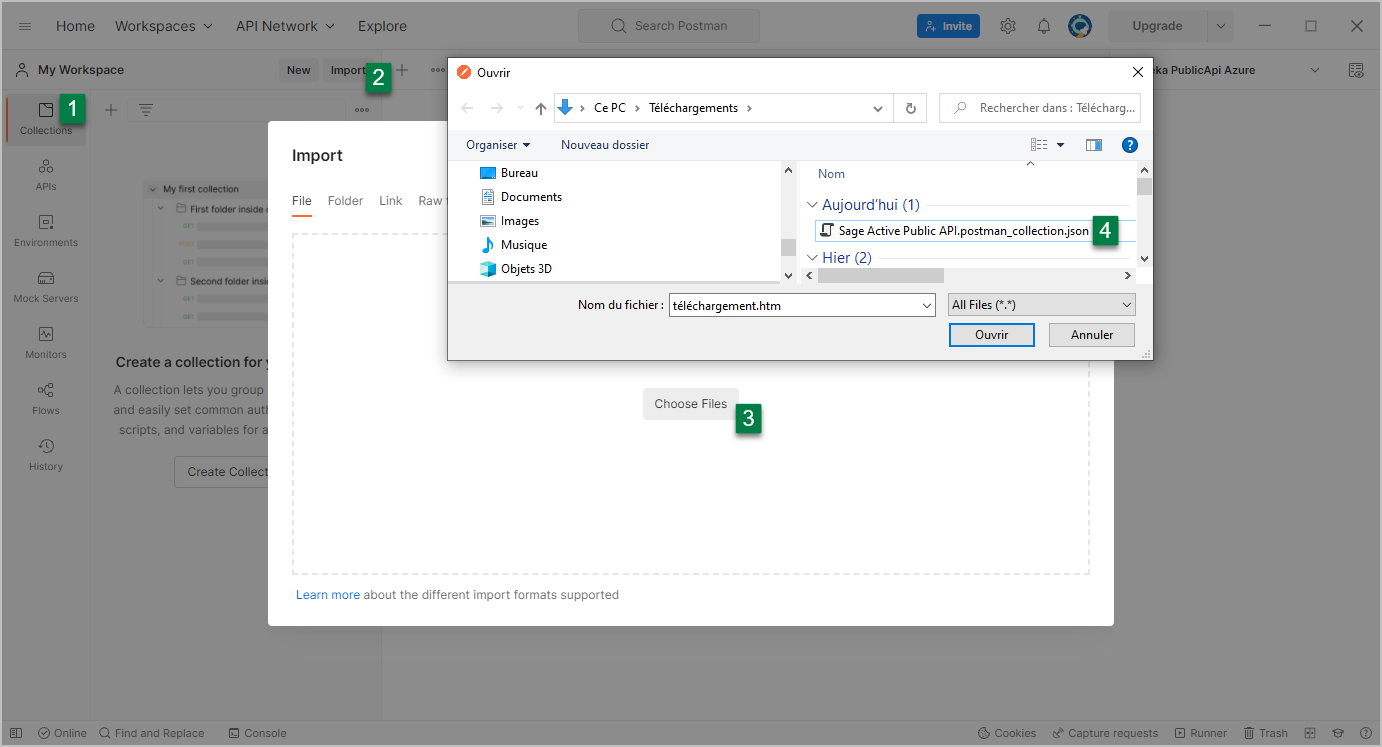Open Postman settings gear

[1008, 26]
